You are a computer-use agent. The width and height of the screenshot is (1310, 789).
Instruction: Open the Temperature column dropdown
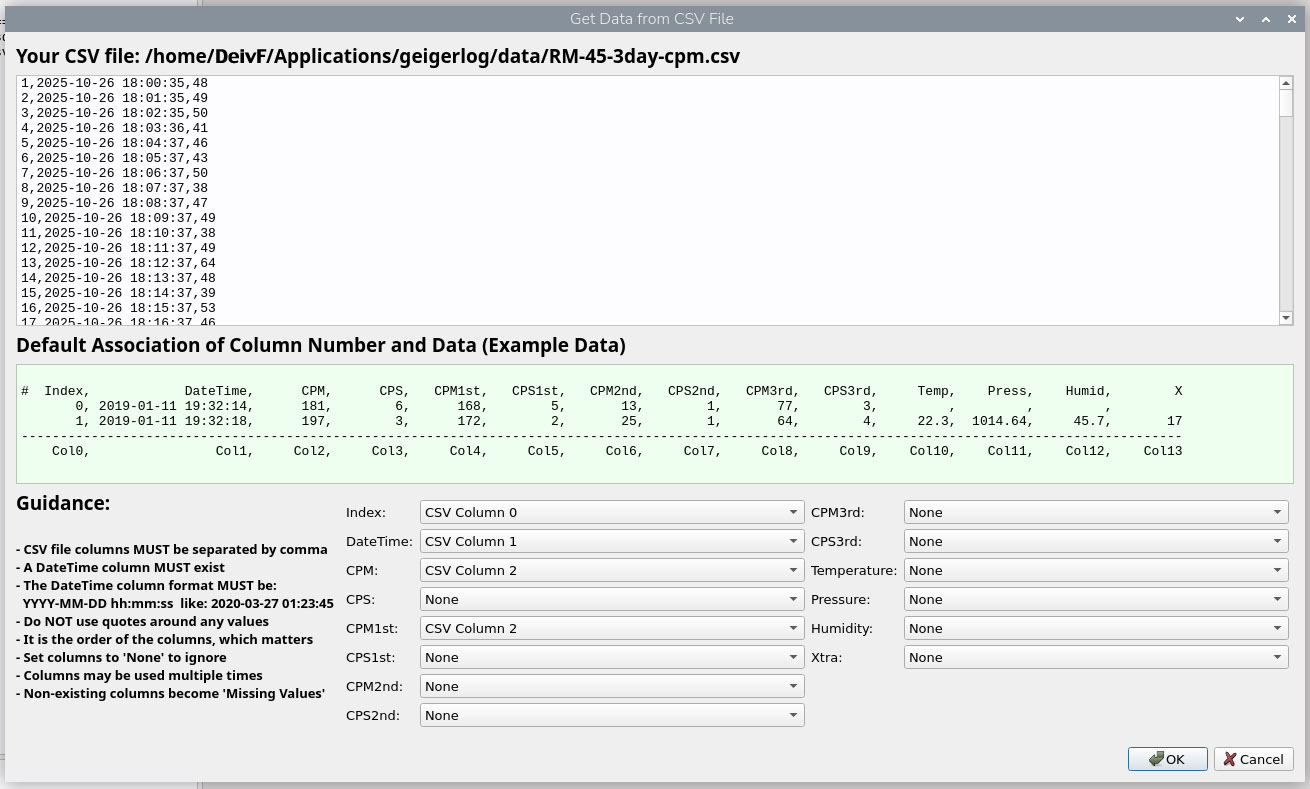coord(1095,570)
